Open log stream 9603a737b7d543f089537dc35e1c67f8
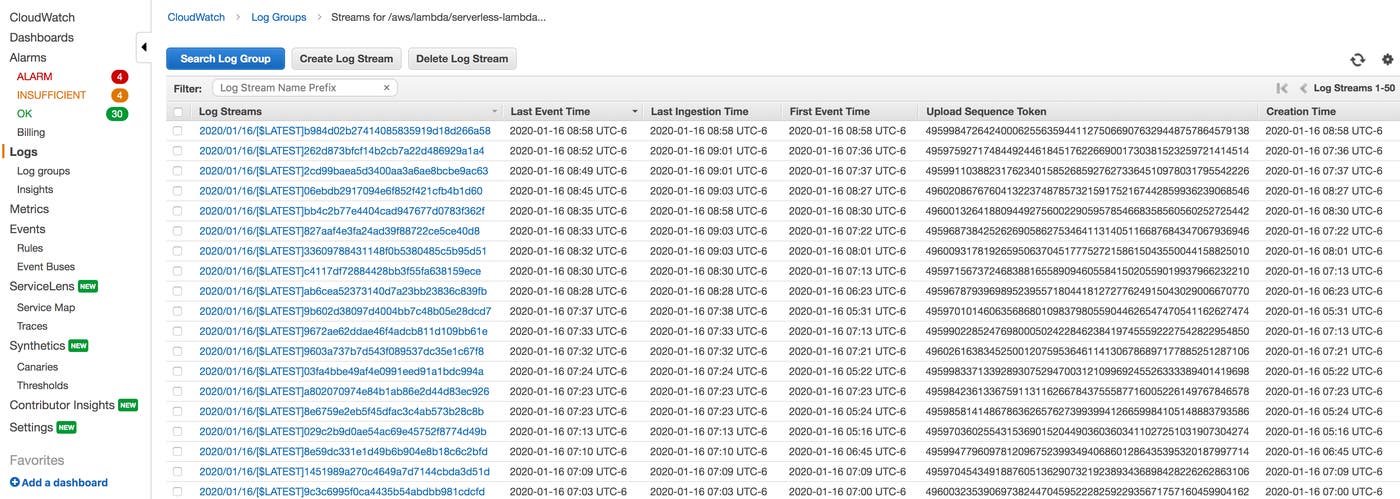Viewport: 1400px width, 499px height. click(x=341, y=351)
